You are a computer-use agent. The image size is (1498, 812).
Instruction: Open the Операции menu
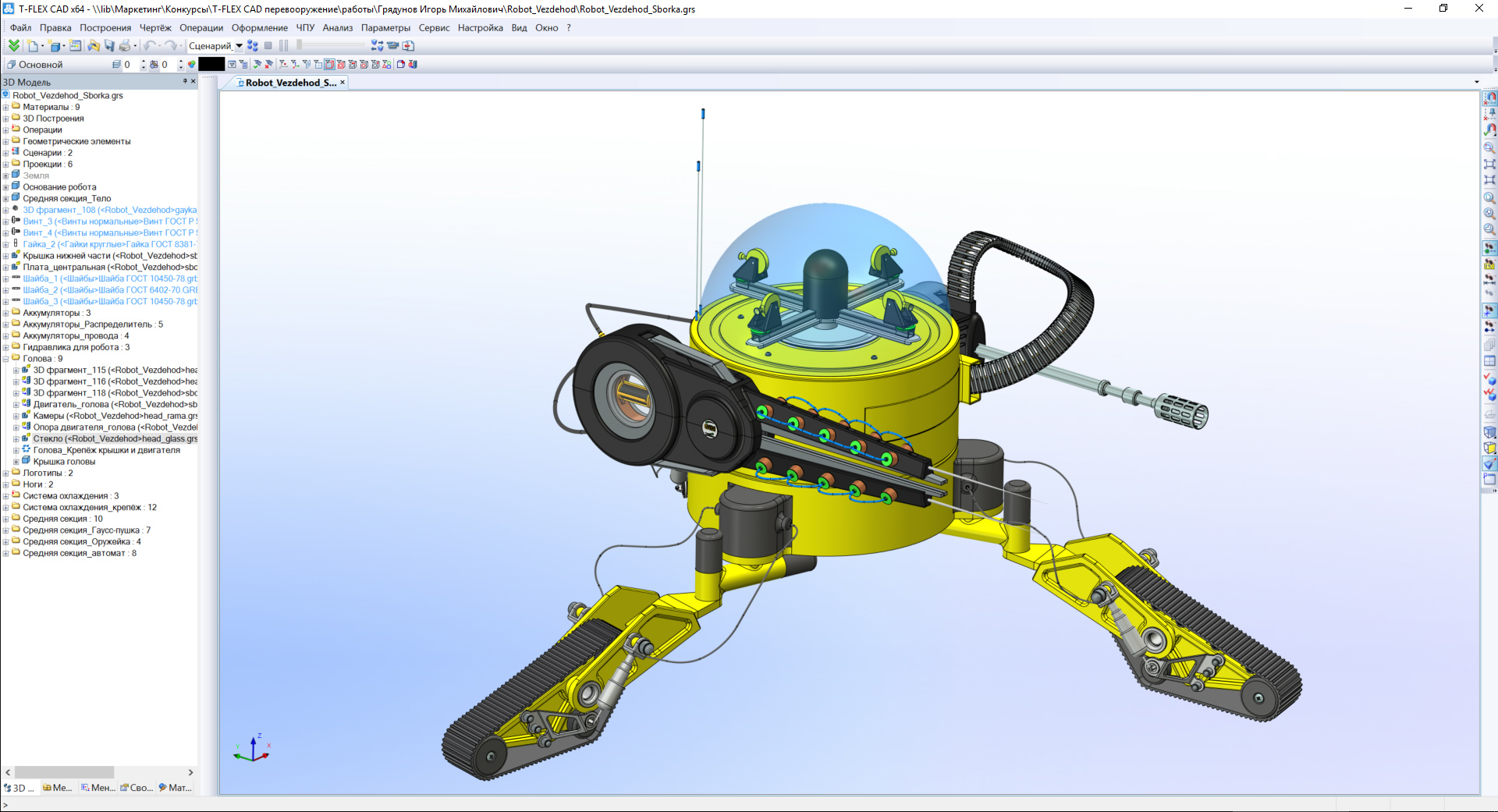coord(201,28)
